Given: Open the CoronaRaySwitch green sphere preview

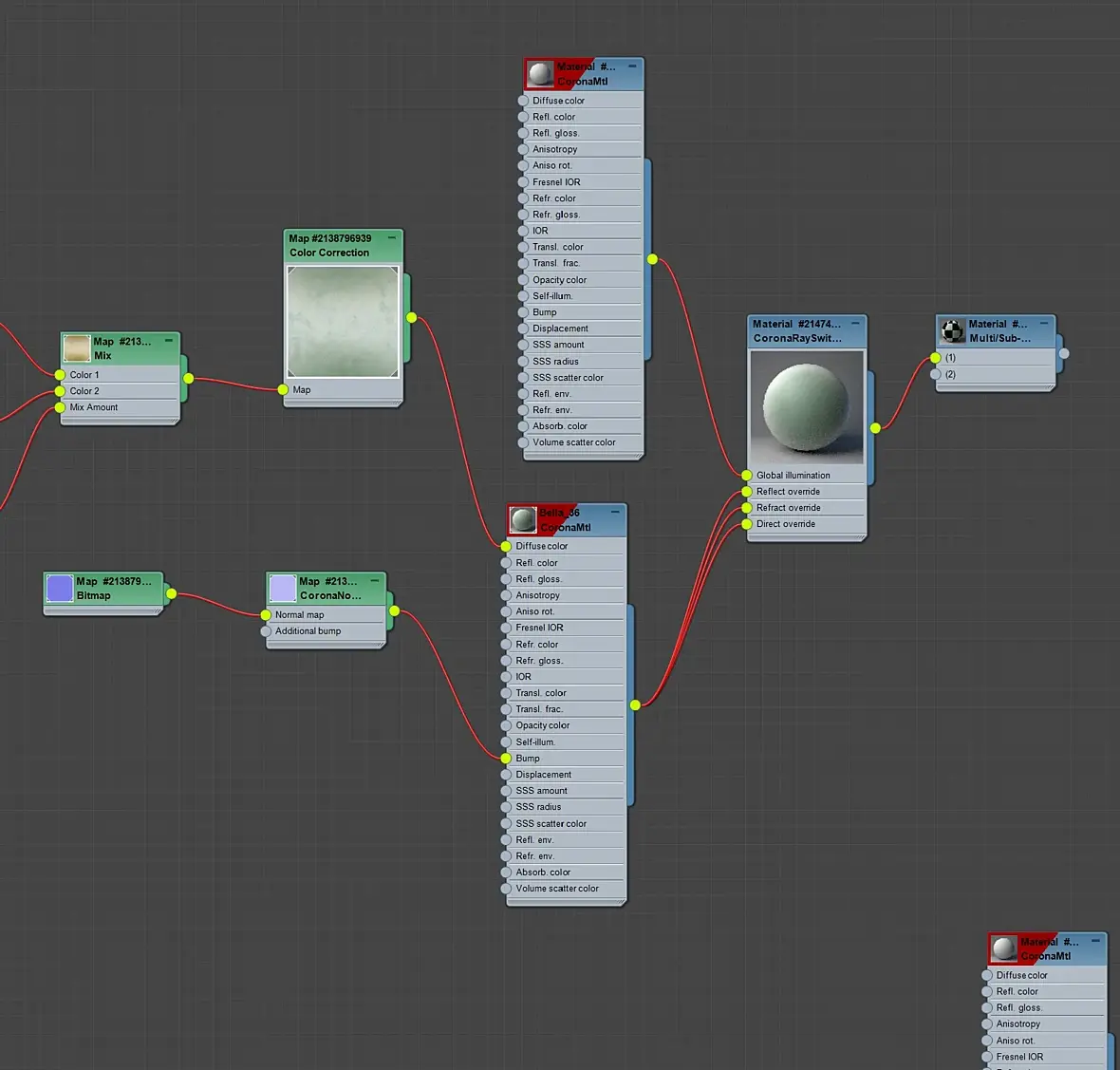Looking at the screenshot, I should pos(807,407).
